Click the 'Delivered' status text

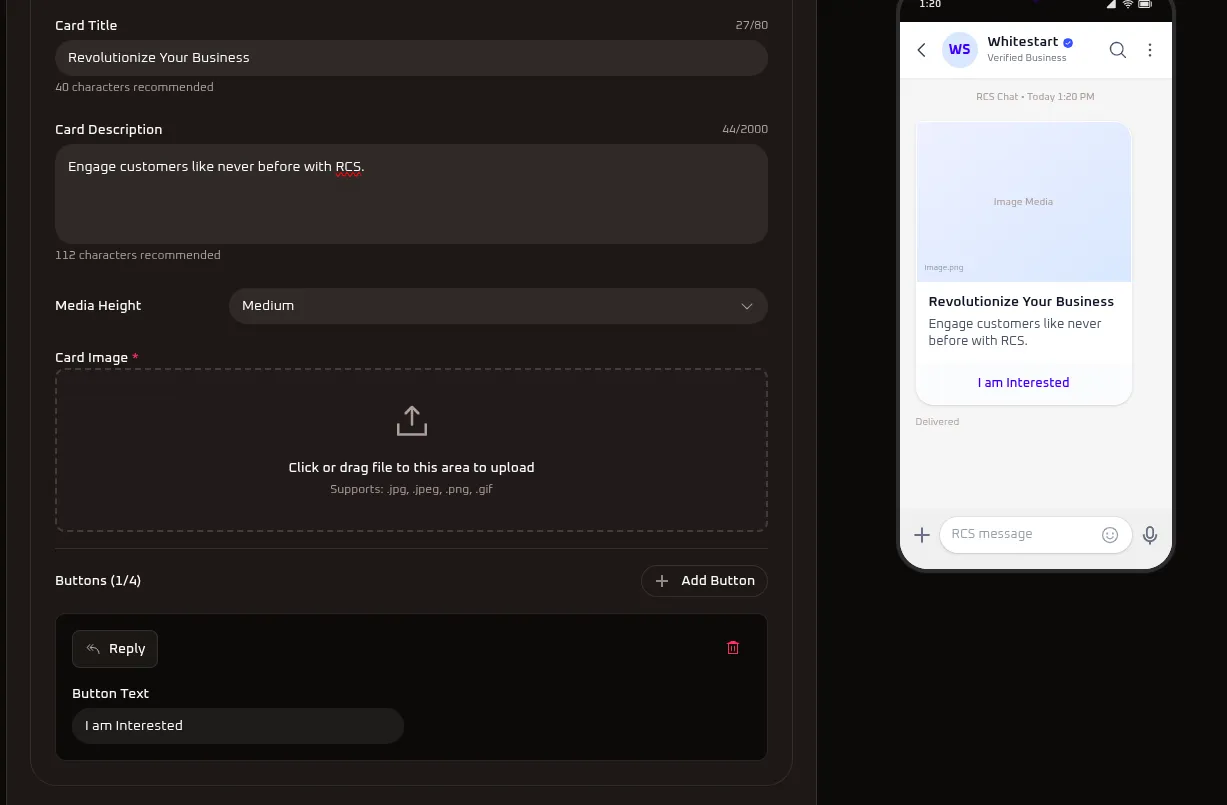click(937, 422)
